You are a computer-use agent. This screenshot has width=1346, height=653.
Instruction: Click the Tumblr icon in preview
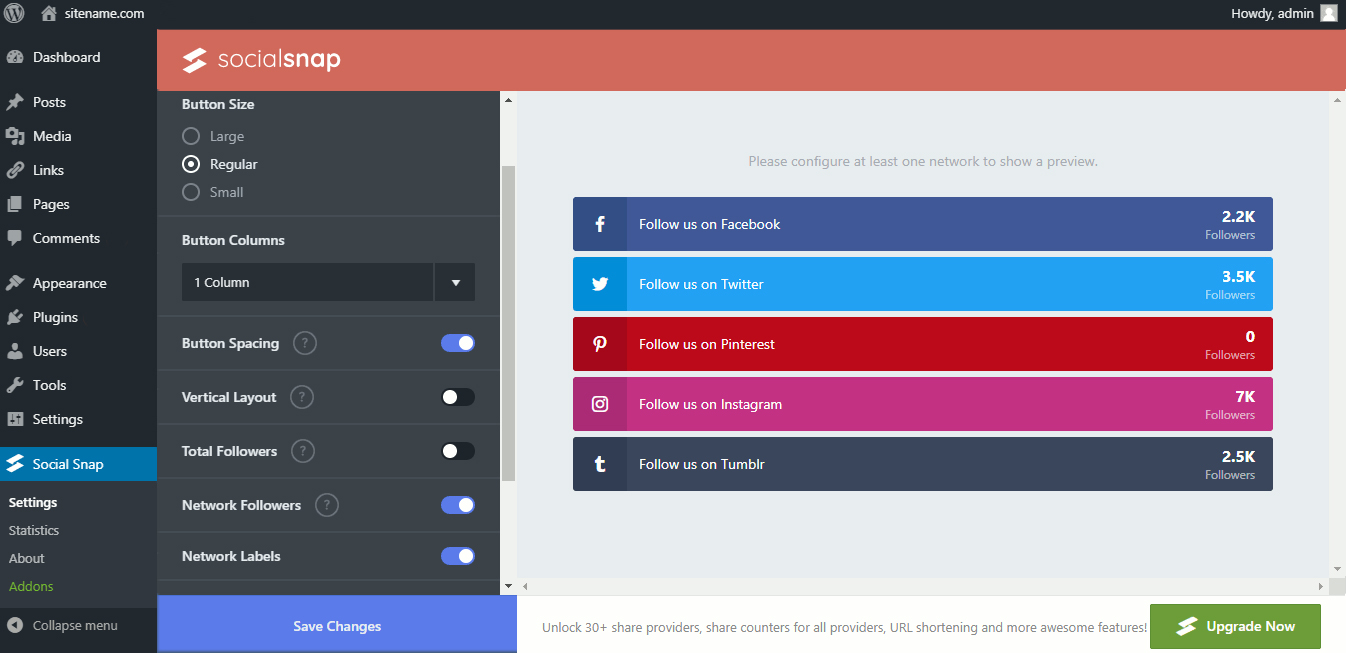click(600, 464)
